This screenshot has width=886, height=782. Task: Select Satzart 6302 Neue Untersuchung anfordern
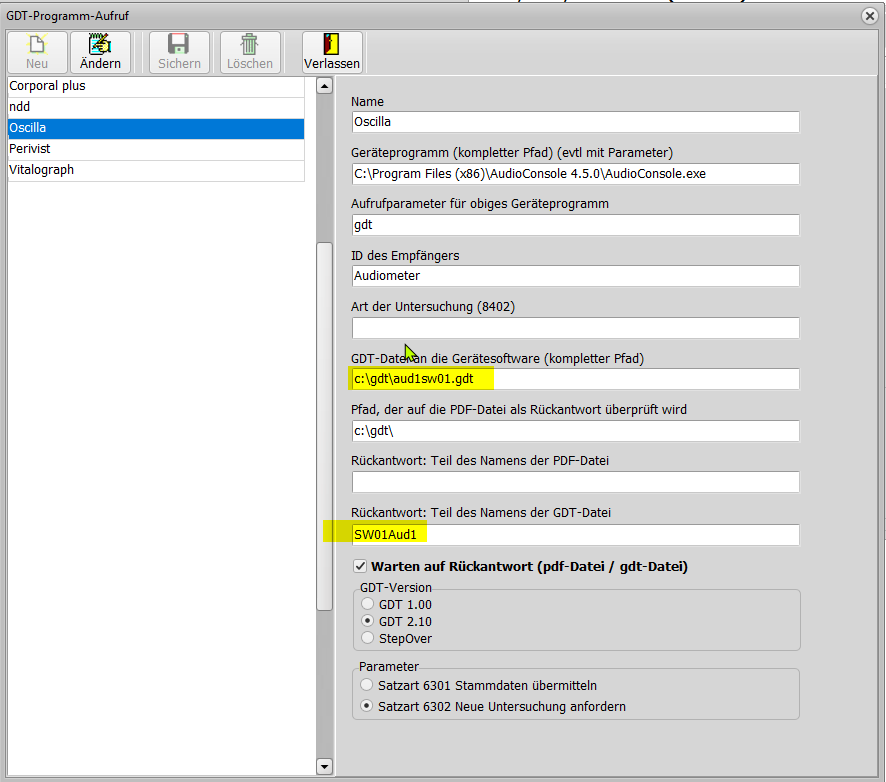(368, 706)
